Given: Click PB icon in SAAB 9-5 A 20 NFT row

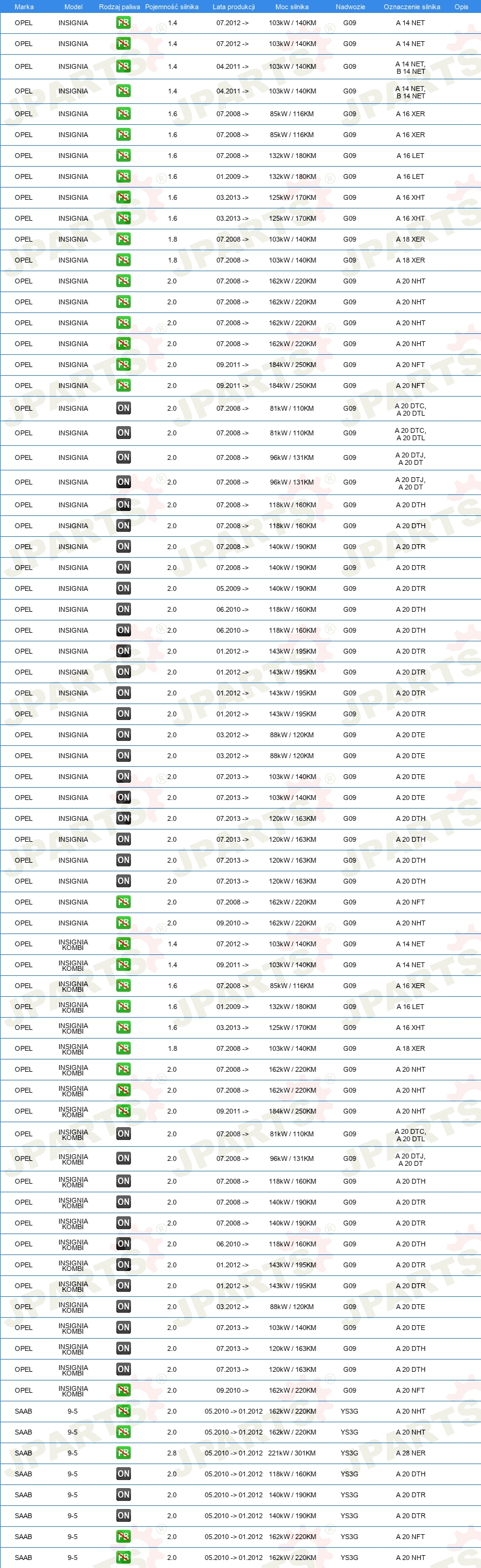Looking at the screenshot, I should coord(124,1537).
